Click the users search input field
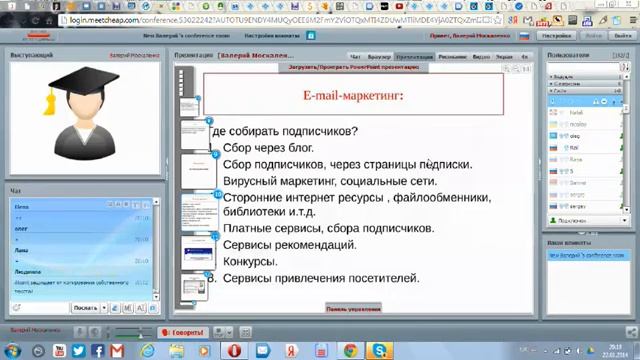The height and width of the screenshot is (360, 640). [583, 67]
